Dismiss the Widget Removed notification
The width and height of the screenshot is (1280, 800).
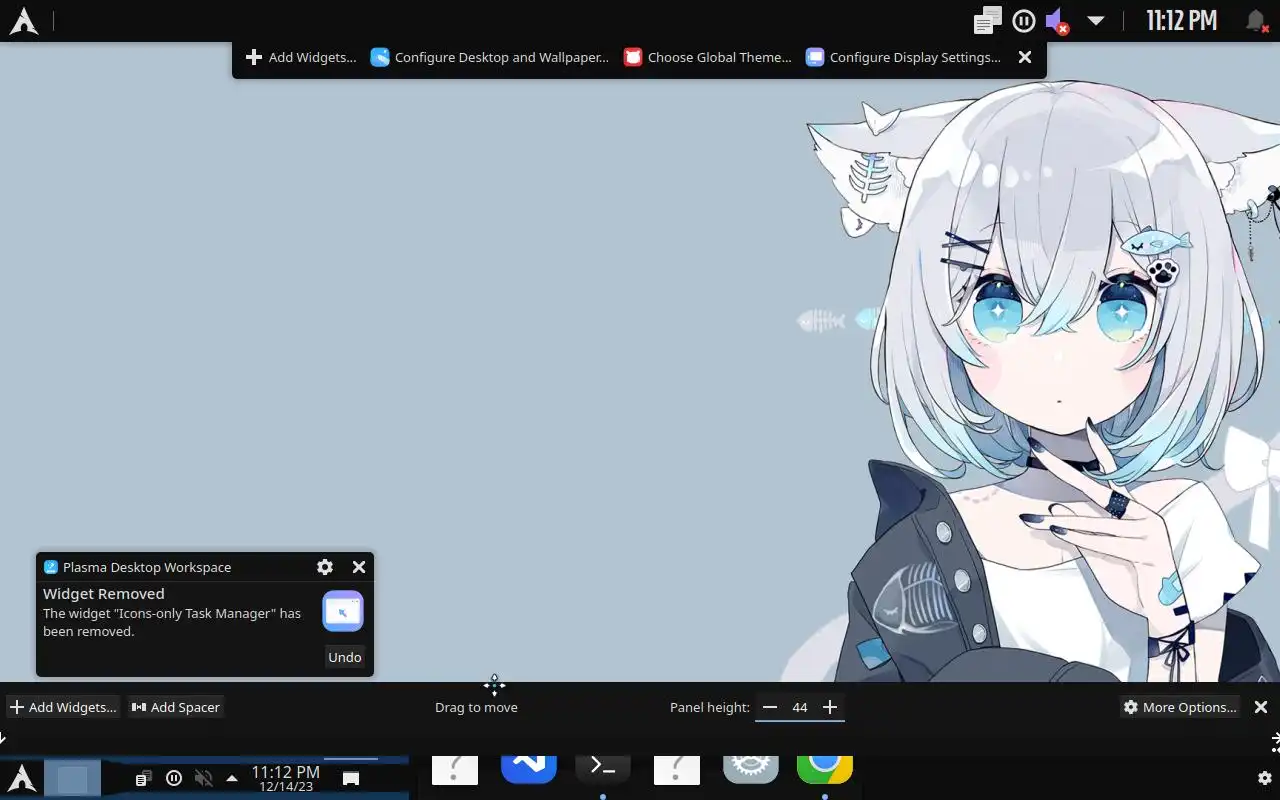359,567
